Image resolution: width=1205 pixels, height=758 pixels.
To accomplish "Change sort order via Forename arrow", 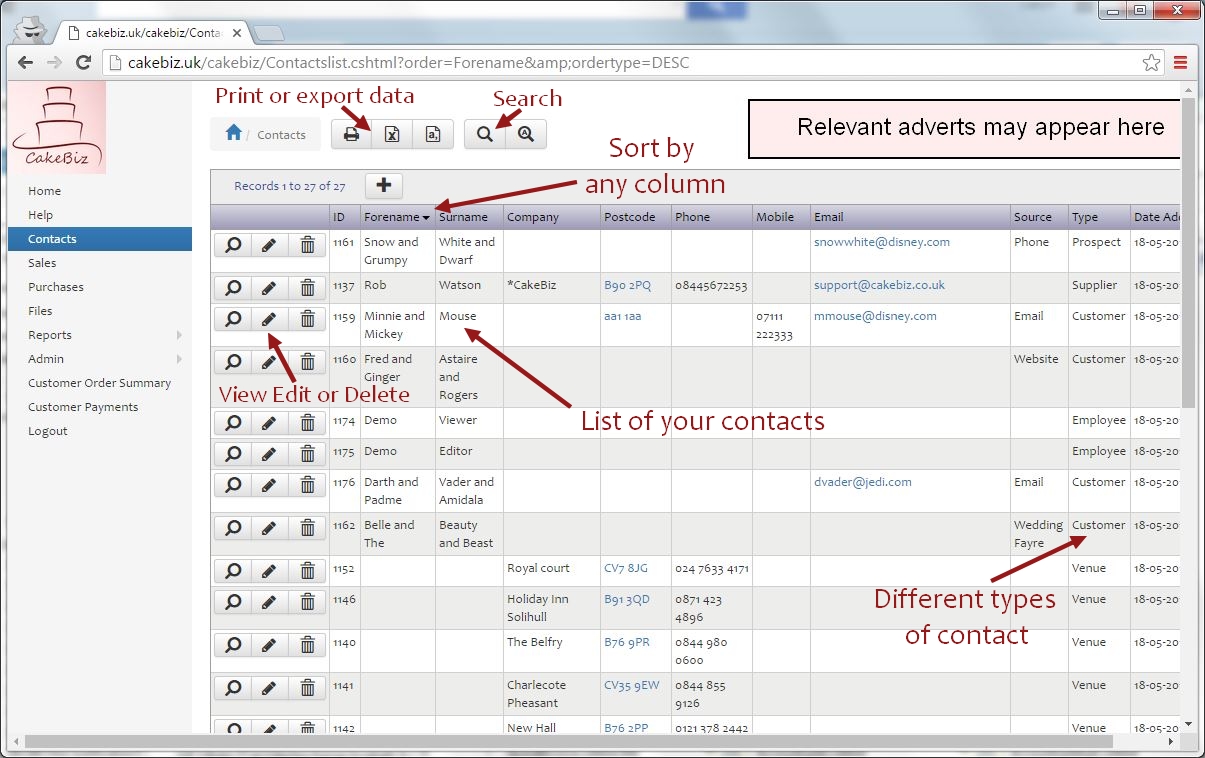I will click(x=428, y=216).
